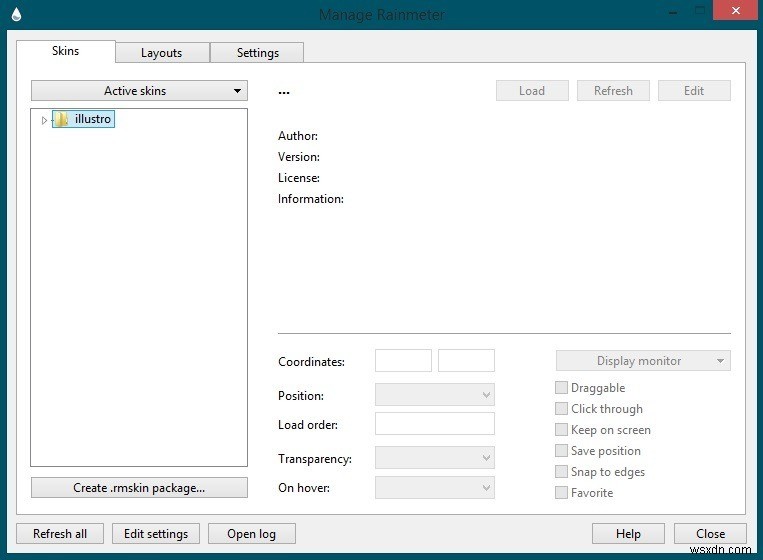The height and width of the screenshot is (560, 763).
Task: Check the Keep on screen option
Action: click(561, 429)
